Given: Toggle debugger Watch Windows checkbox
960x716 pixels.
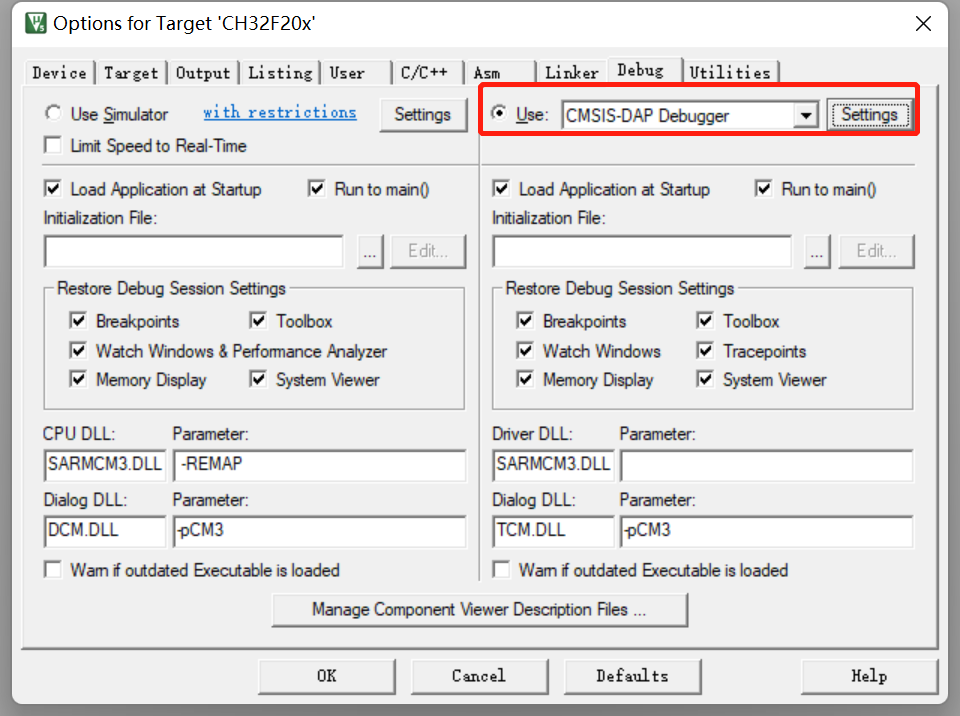Looking at the screenshot, I should click(x=525, y=350).
